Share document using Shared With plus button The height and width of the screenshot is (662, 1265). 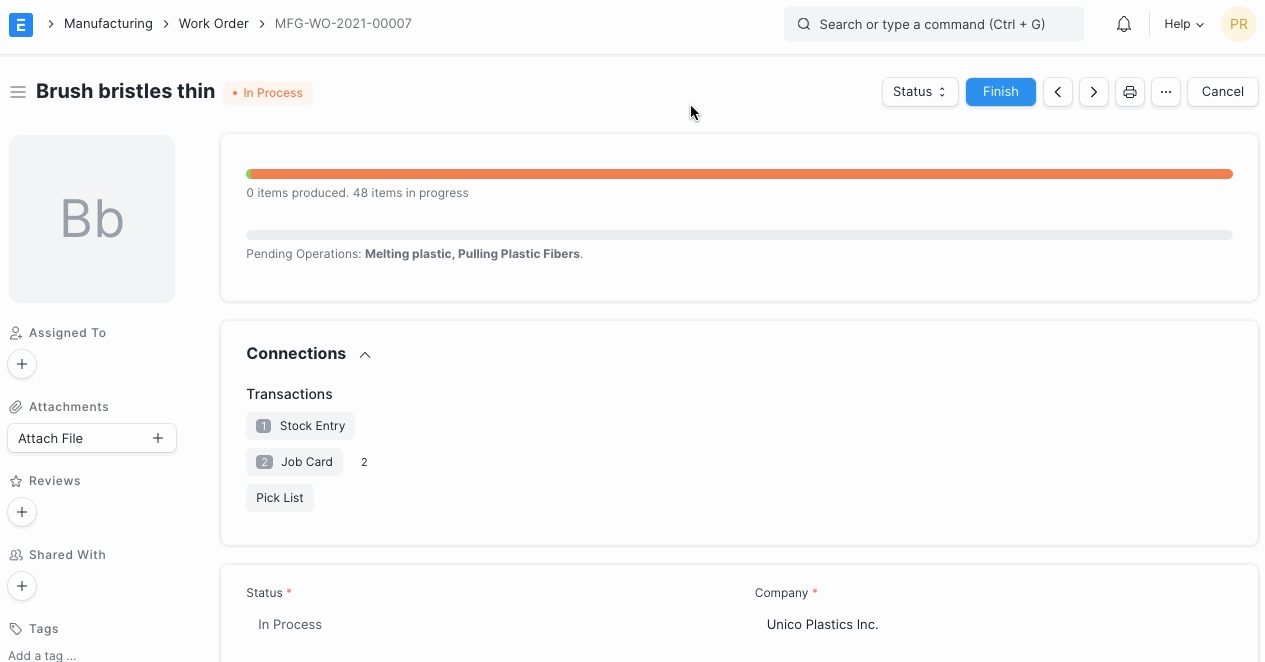[x=22, y=586]
